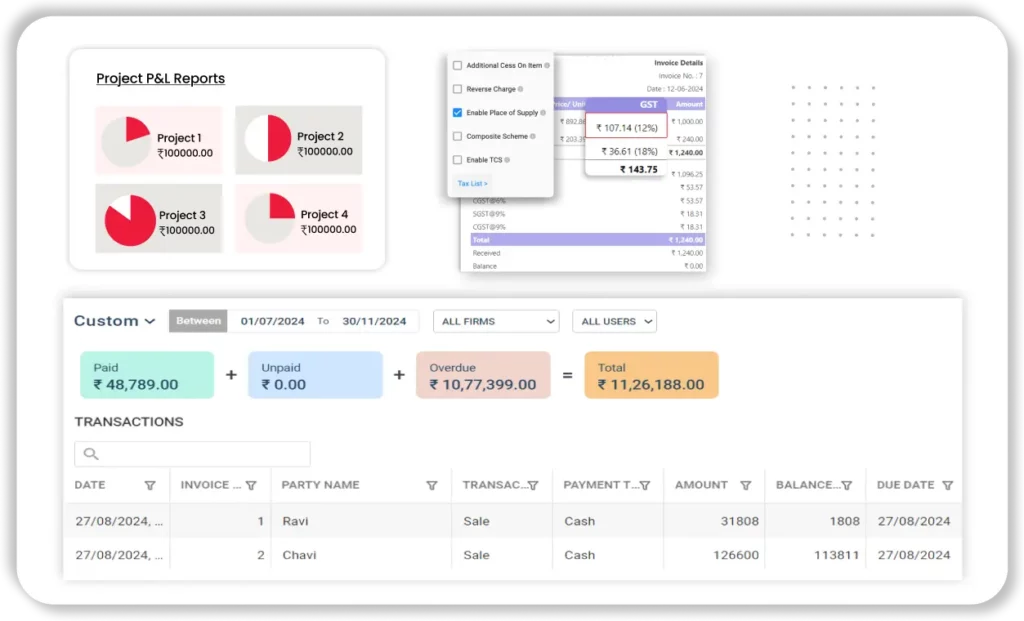Click the filter icon on Date column

pos(150,486)
